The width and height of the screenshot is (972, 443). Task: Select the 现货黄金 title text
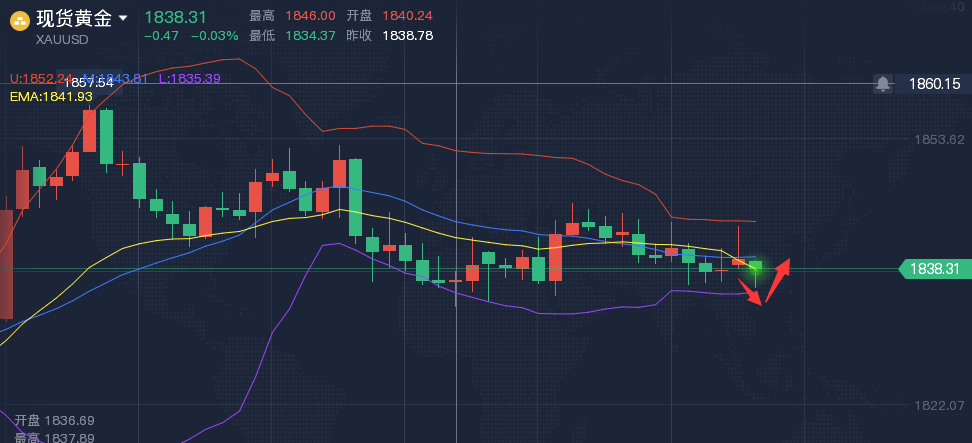point(74,19)
